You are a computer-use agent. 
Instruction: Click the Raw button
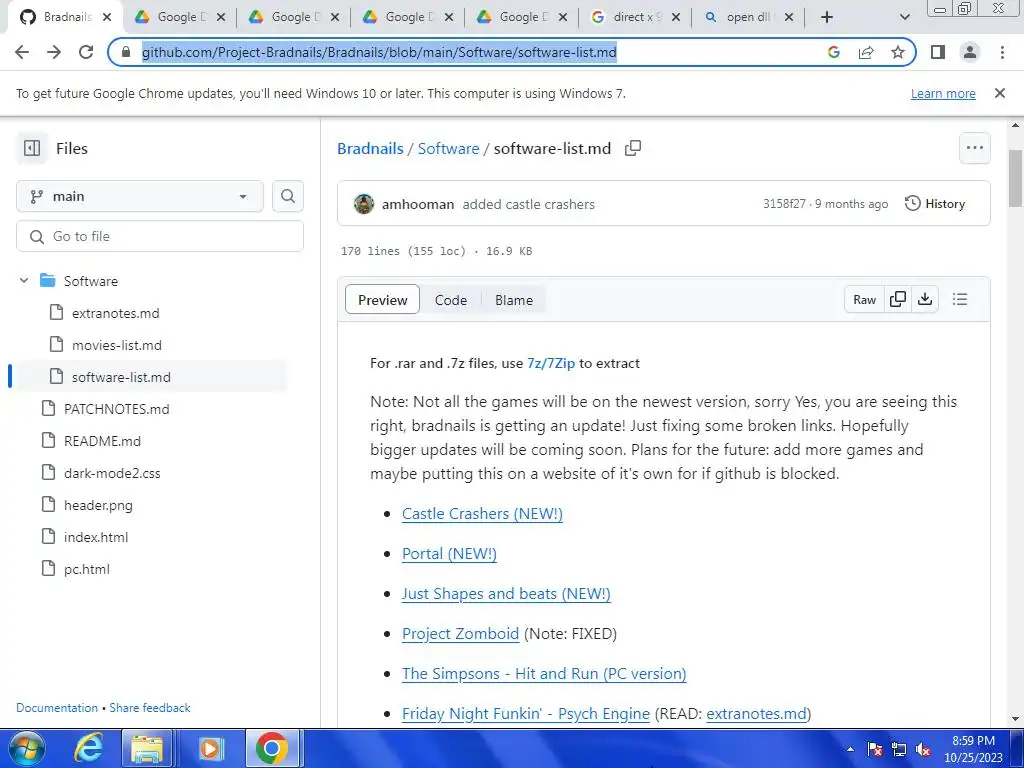pos(864,300)
